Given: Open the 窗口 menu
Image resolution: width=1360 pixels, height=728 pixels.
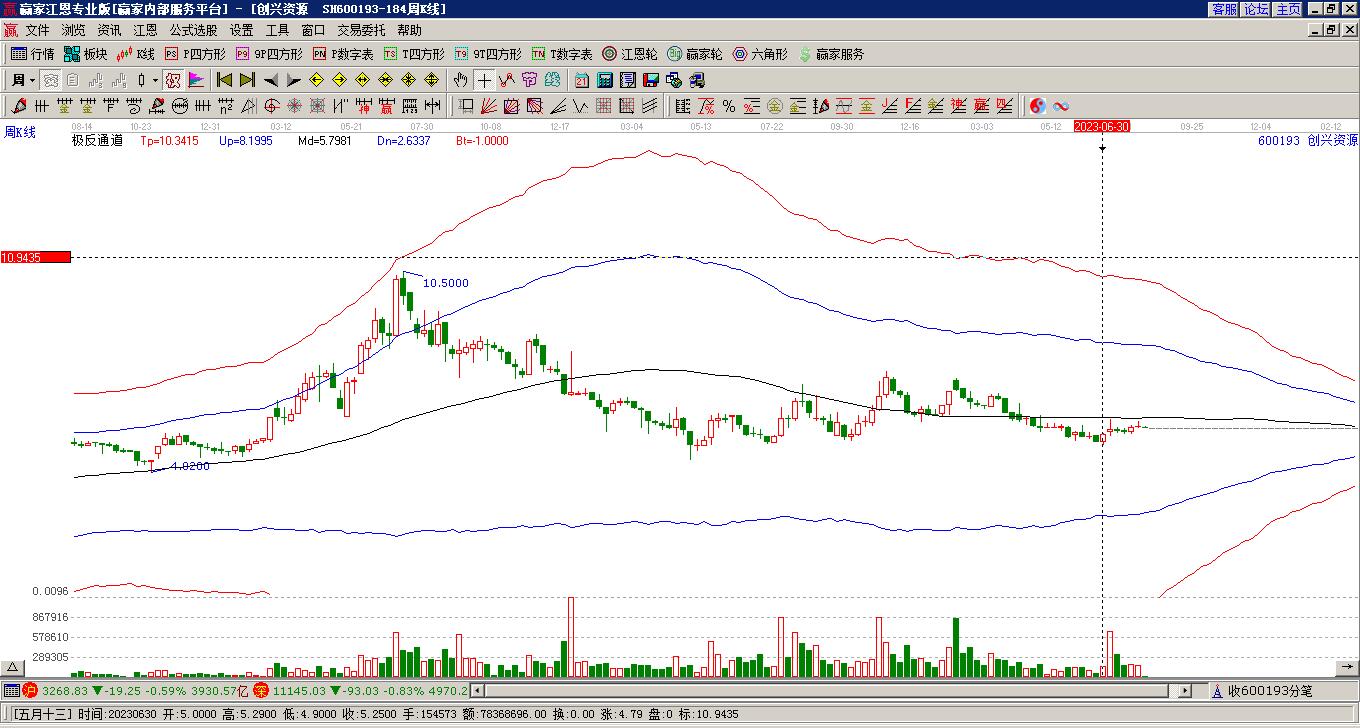Looking at the screenshot, I should coord(313,30).
